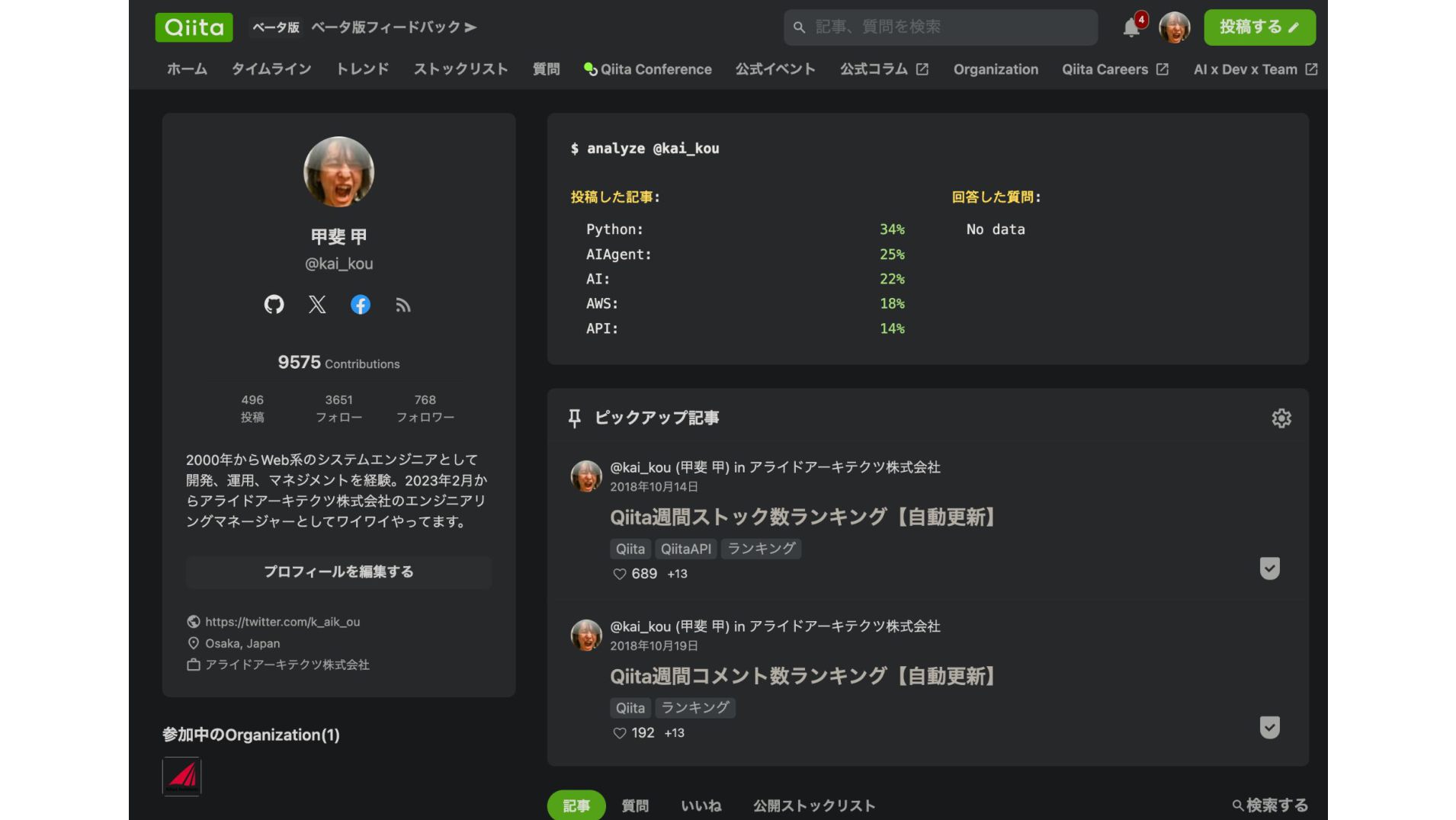This screenshot has width=1456, height=820.
Task: Open 496 投稿 count
Action: pyautogui.click(x=252, y=408)
